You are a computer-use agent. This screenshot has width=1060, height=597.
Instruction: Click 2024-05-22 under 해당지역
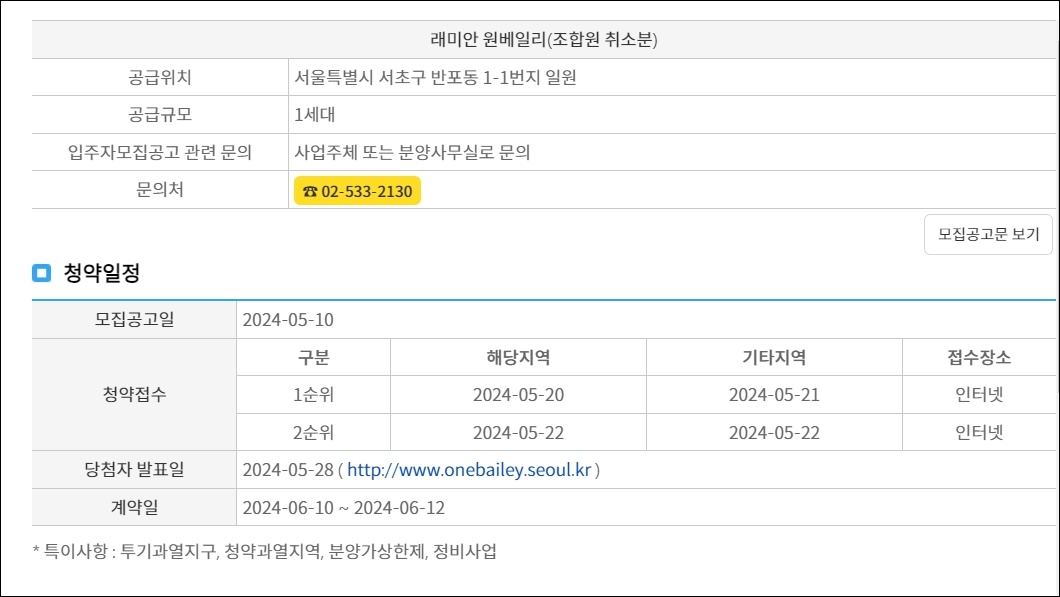click(519, 433)
